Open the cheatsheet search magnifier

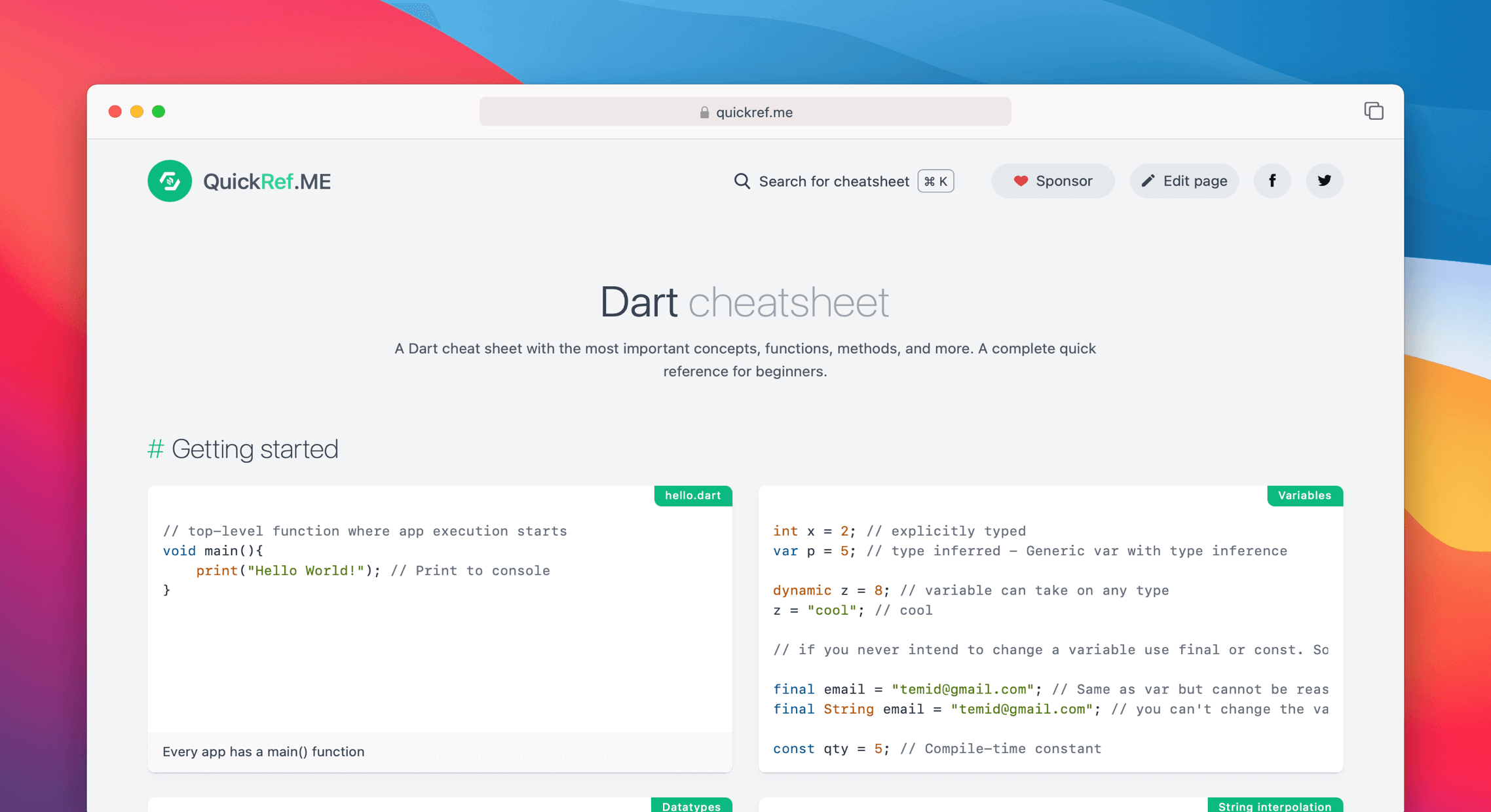tap(741, 181)
